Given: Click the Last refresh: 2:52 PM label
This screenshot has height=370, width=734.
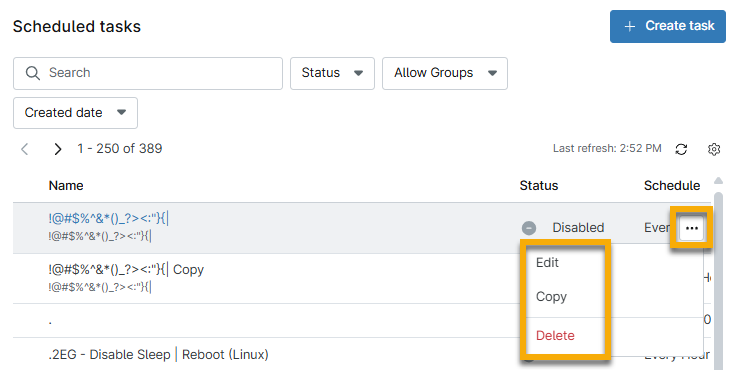Looking at the screenshot, I should (x=607, y=148).
